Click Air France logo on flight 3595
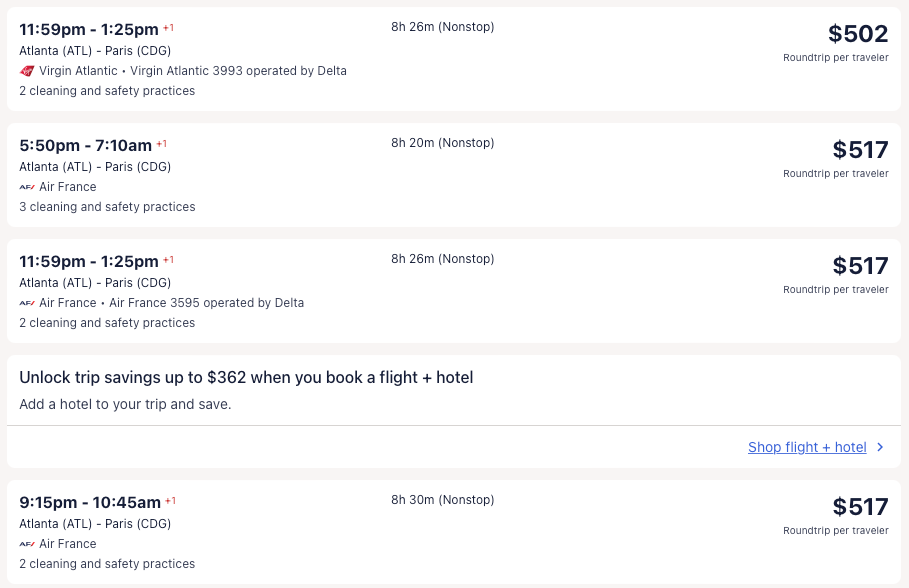The height and width of the screenshot is (588, 909). pyautogui.click(x=27, y=303)
